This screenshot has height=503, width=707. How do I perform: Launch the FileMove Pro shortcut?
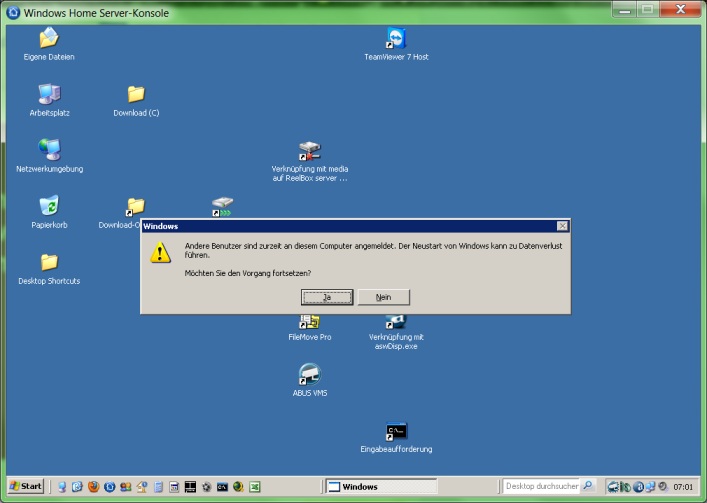[310, 321]
